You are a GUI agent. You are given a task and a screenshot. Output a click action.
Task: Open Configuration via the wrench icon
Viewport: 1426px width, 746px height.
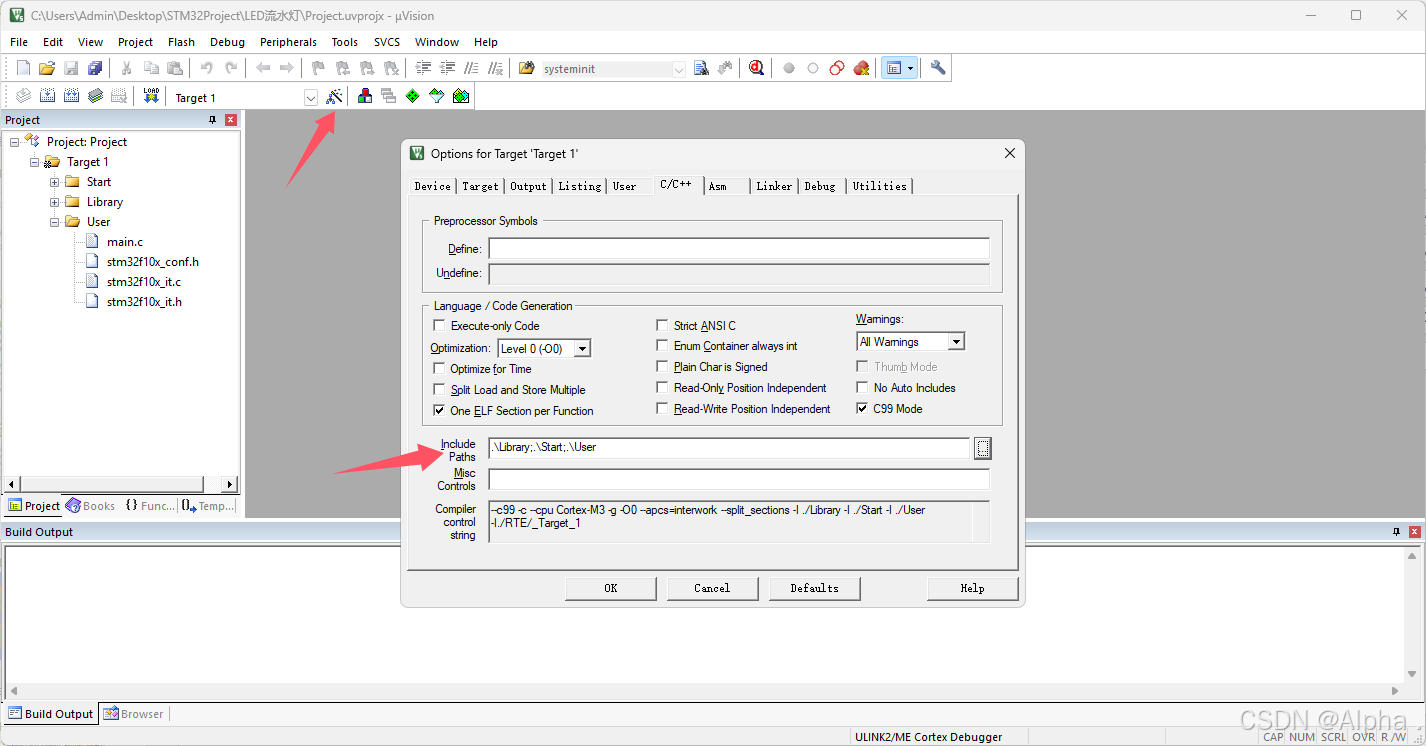coord(937,68)
